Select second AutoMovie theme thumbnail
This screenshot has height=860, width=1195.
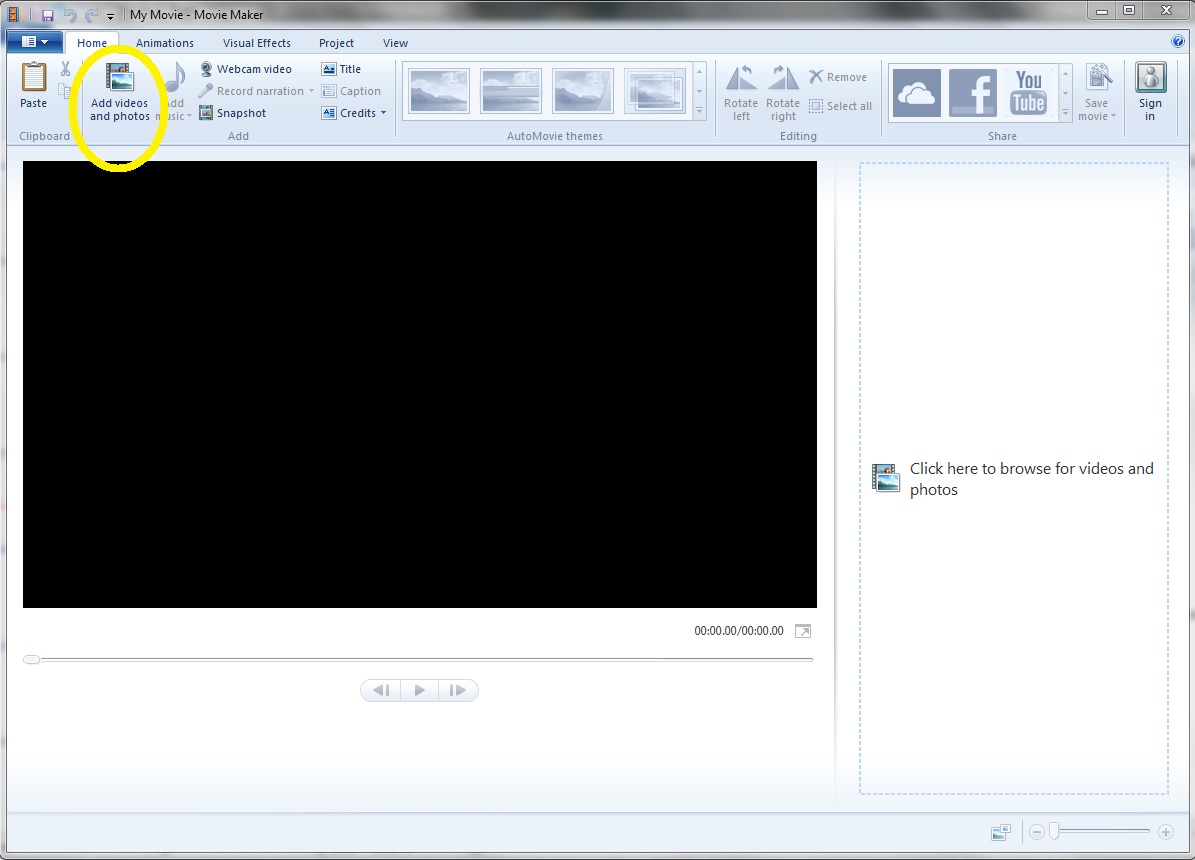[x=511, y=91]
